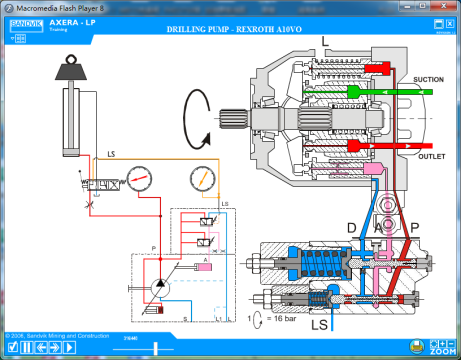This screenshot has width=461, height=360.
Task: Click the needle valve symbol below the control valve
Action: pyautogui.click(x=89, y=205)
